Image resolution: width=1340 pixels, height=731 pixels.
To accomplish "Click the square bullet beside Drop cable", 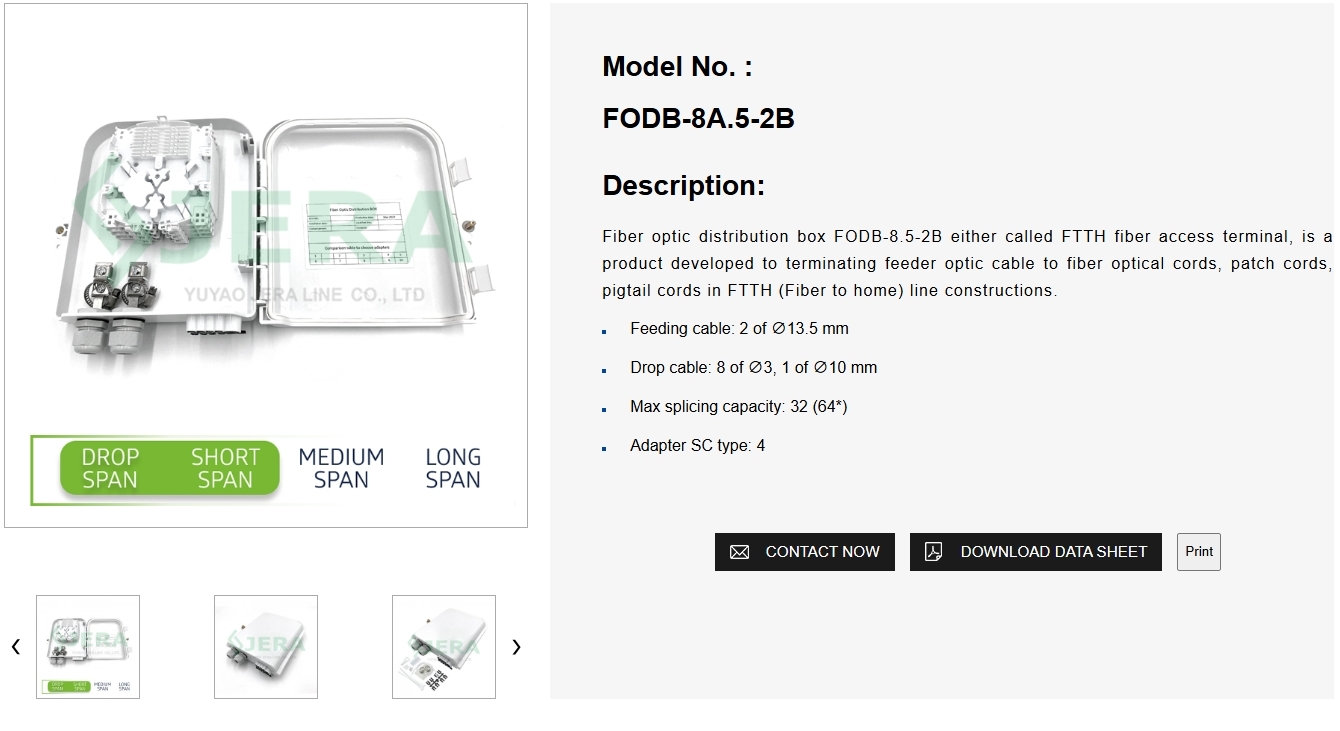I will tap(606, 370).
